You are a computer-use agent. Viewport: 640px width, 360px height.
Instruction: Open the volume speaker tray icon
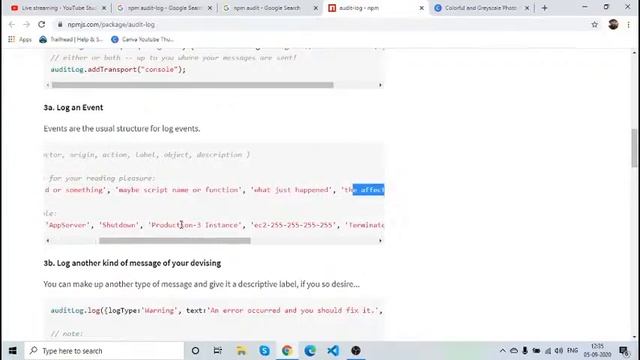point(559,351)
